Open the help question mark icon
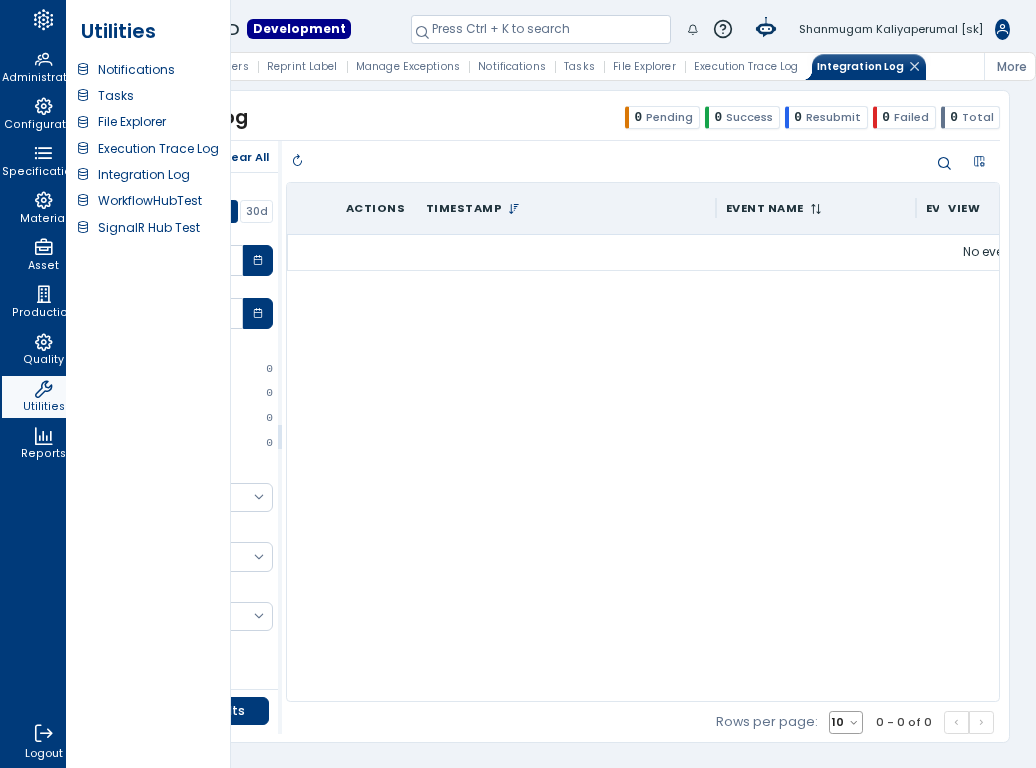The image size is (1036, 768). [723, 29]
